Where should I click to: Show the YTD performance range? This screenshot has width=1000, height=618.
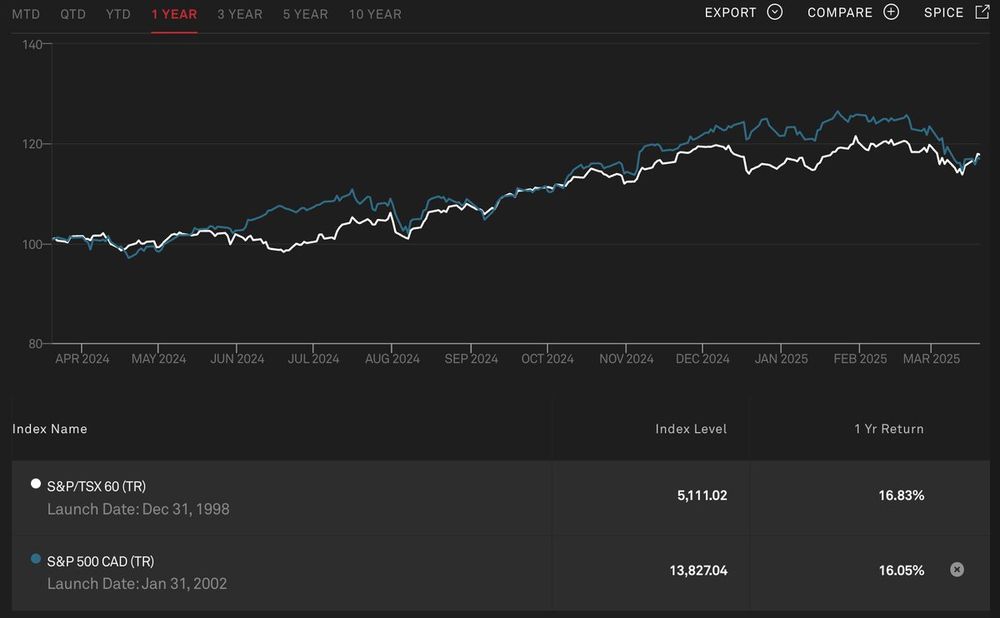click(118, 14)
